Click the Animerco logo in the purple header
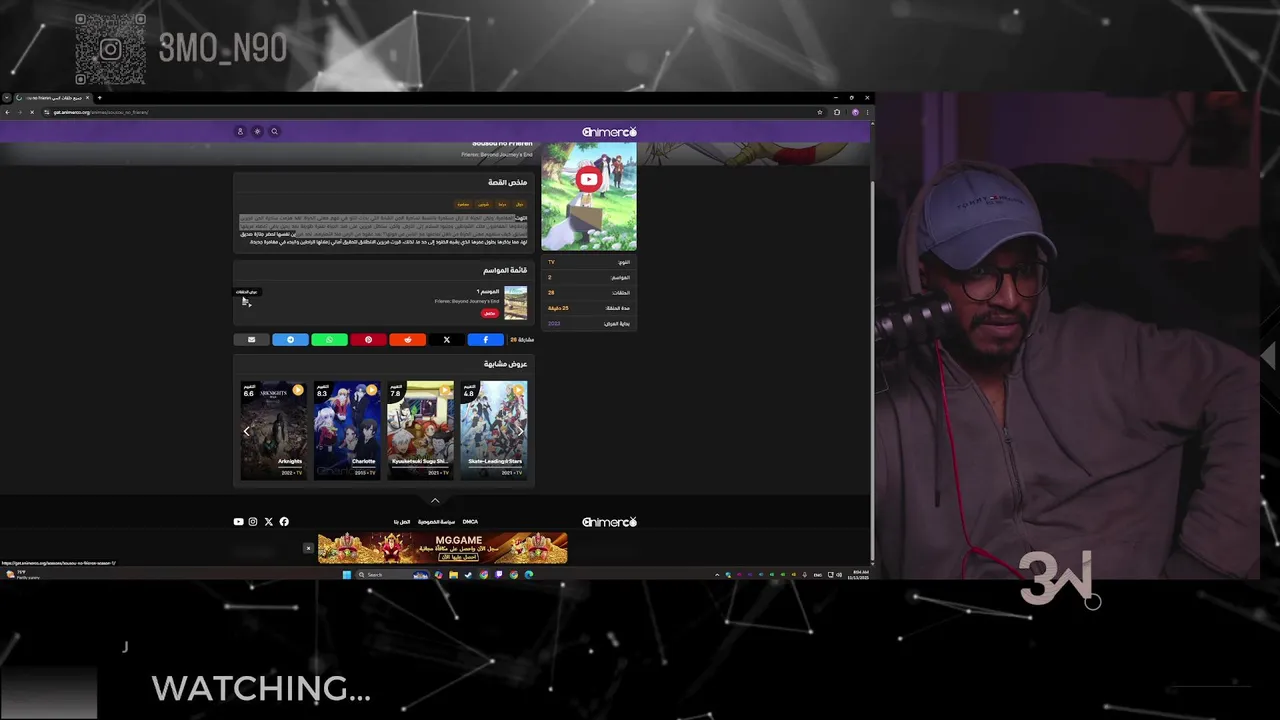 coord(609,132)
